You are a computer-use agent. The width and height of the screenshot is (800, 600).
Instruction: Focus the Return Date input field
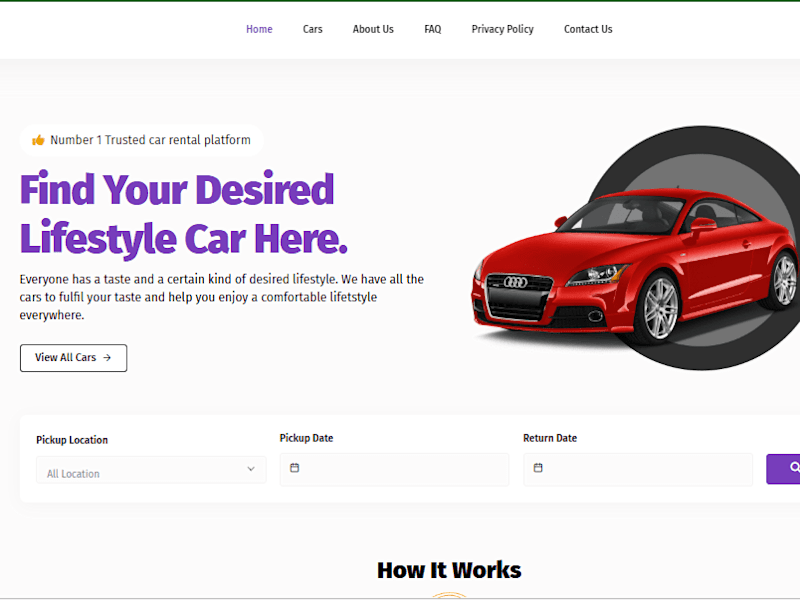(638, 469)
